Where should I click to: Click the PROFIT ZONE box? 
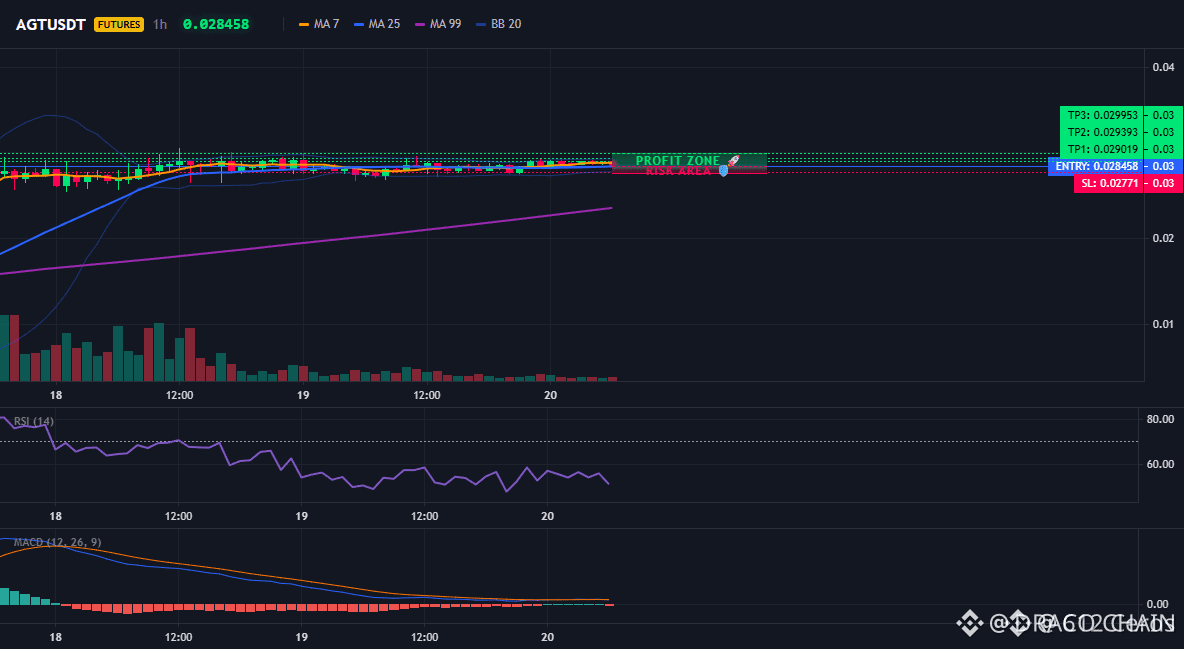(689, 160)
